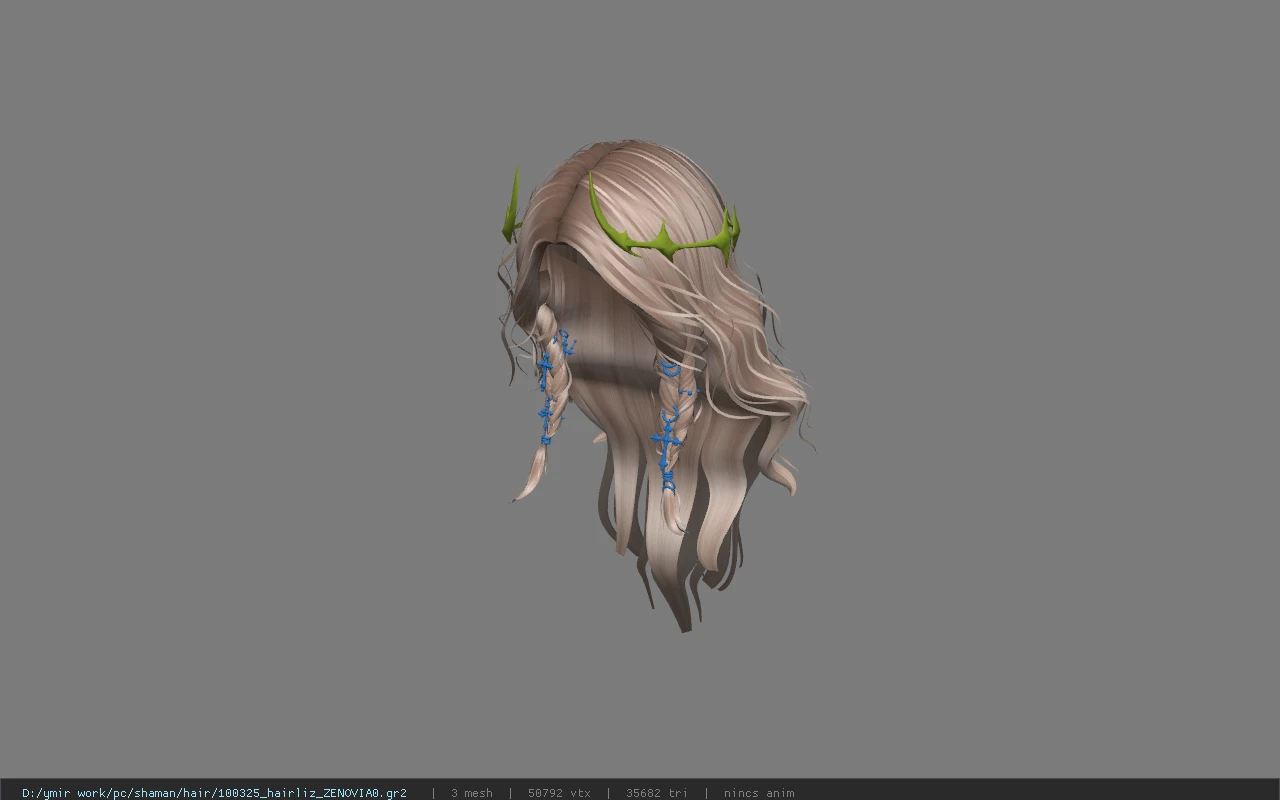This screenshot has height=800, width=1280.
Task: Click the "3 mesh" status entry
Action: 472,793
